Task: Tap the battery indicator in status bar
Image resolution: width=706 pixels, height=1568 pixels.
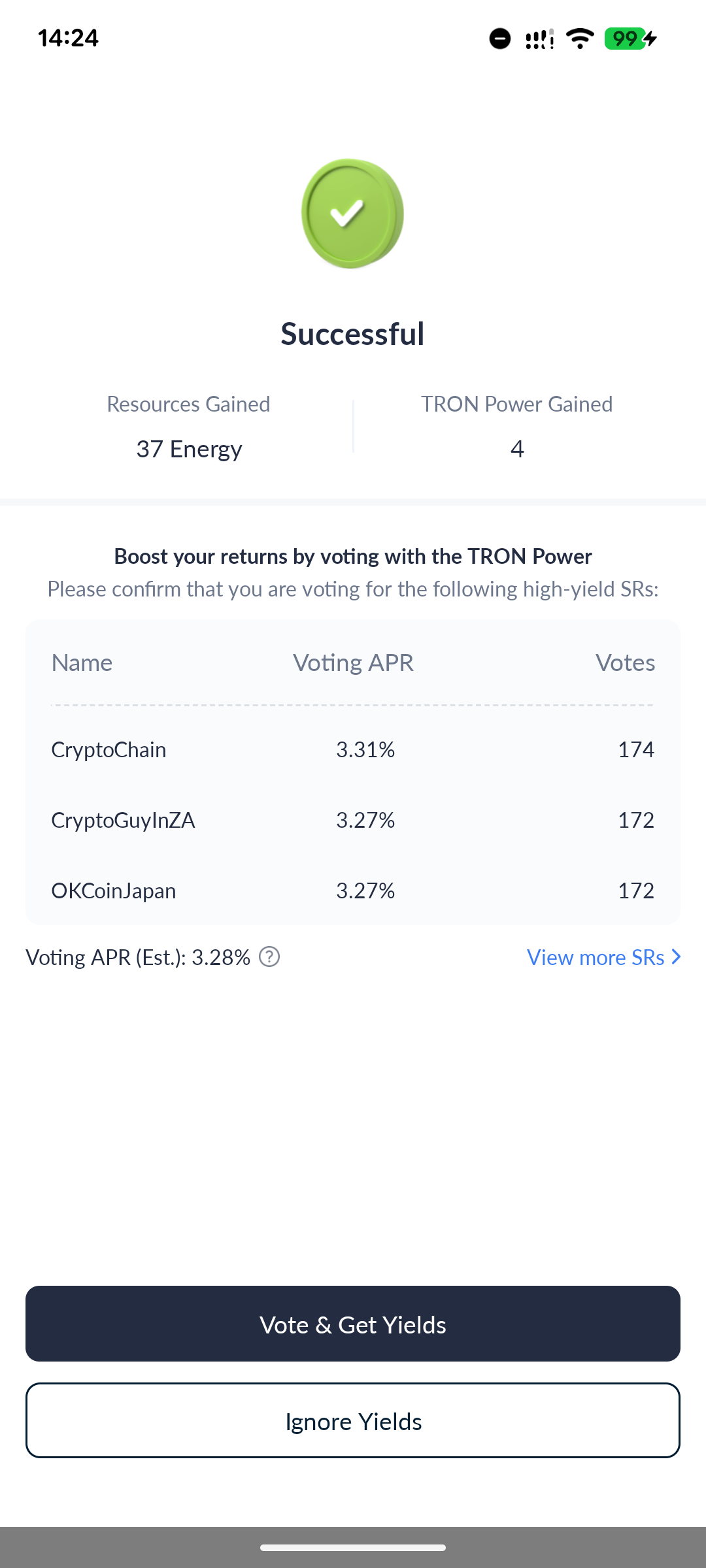Action: 630,39
